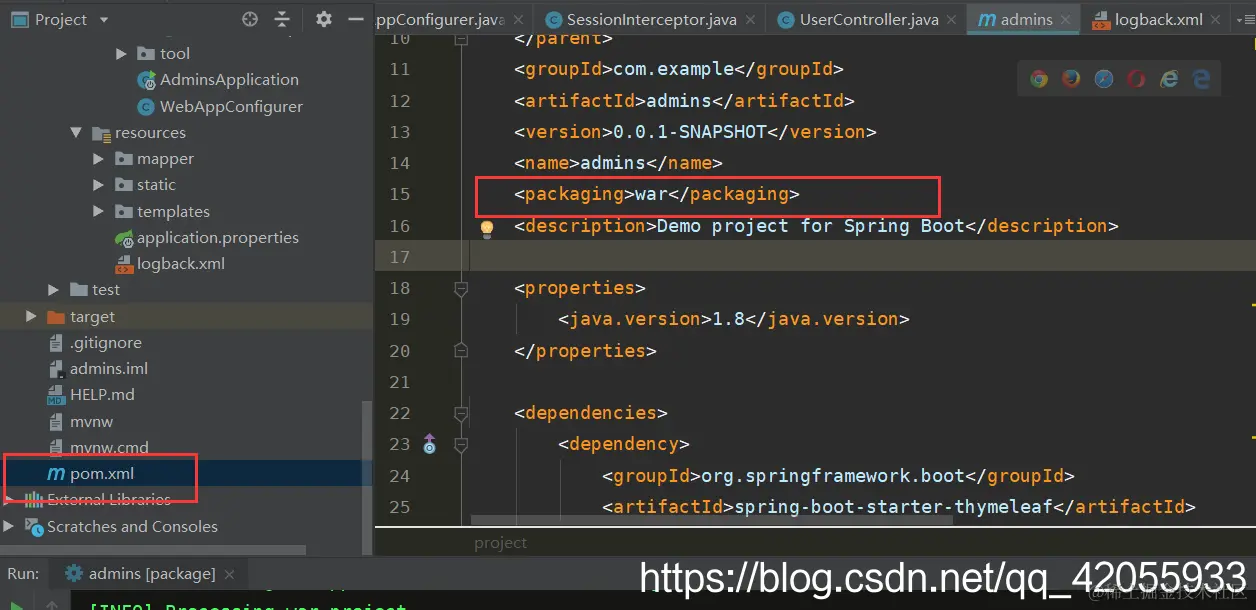The height and width of the screenshot is (610, 1256).
Task: Click the packaging 'war' value on line 15
Action: coord(651,194)
